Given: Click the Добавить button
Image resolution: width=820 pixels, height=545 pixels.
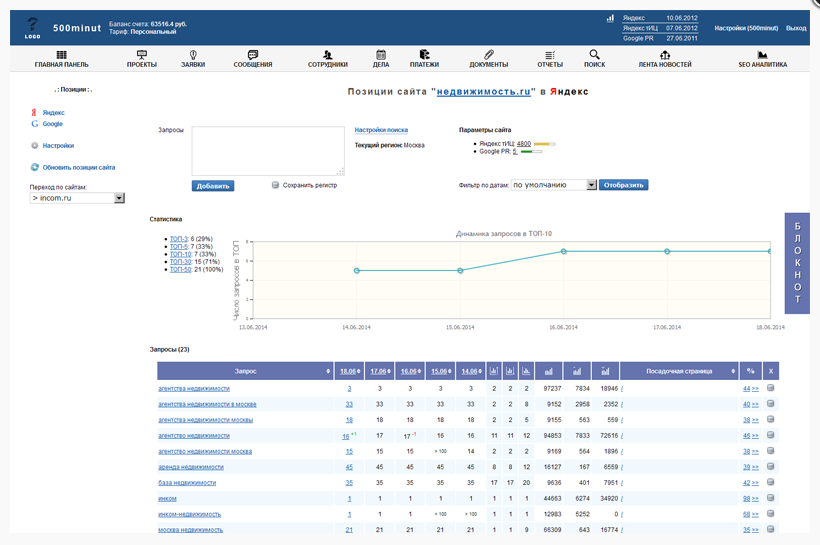Looking at the screenshot, I should [212, 186].
